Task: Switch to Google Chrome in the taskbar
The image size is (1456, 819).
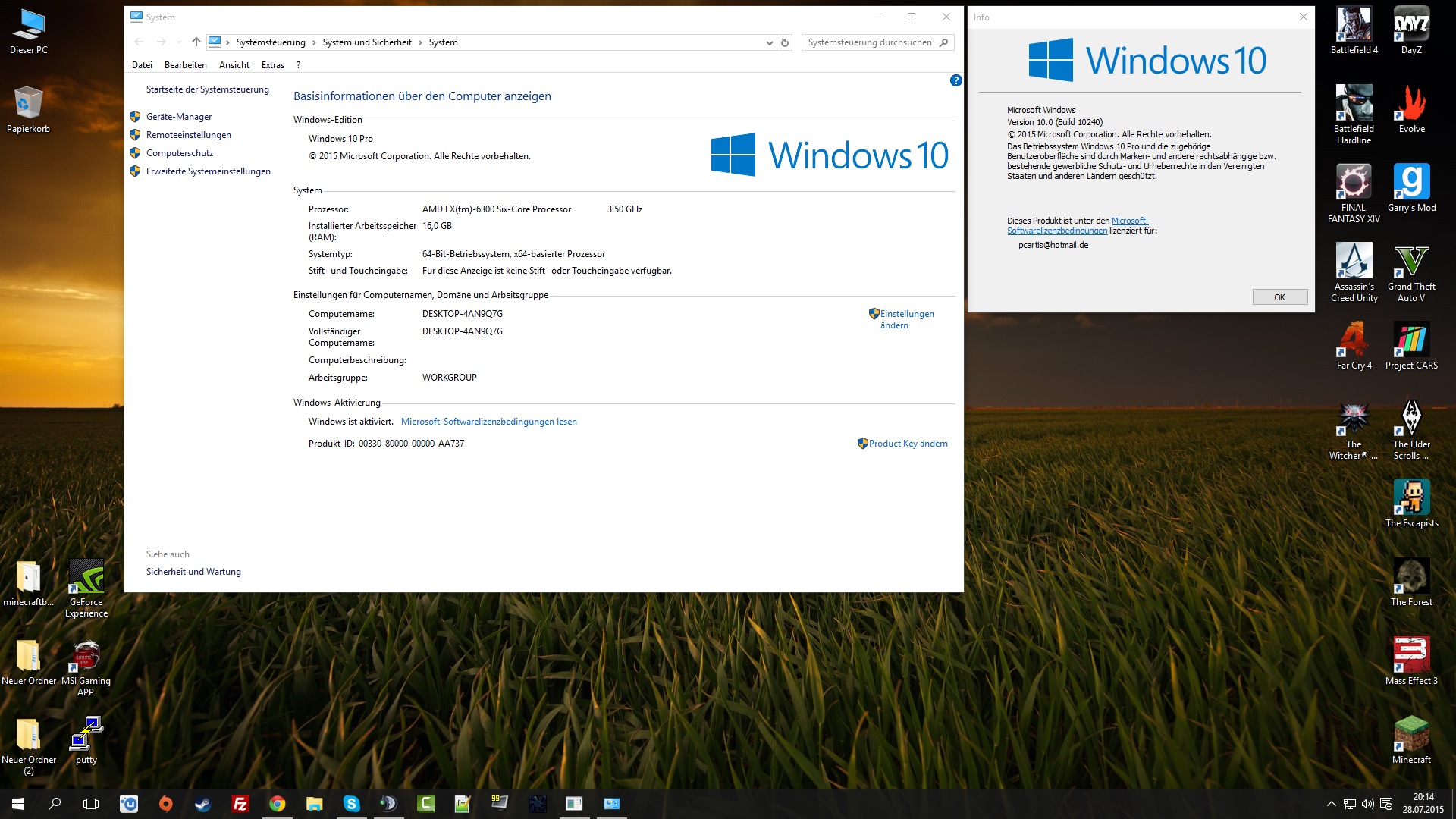Action: 277,804
